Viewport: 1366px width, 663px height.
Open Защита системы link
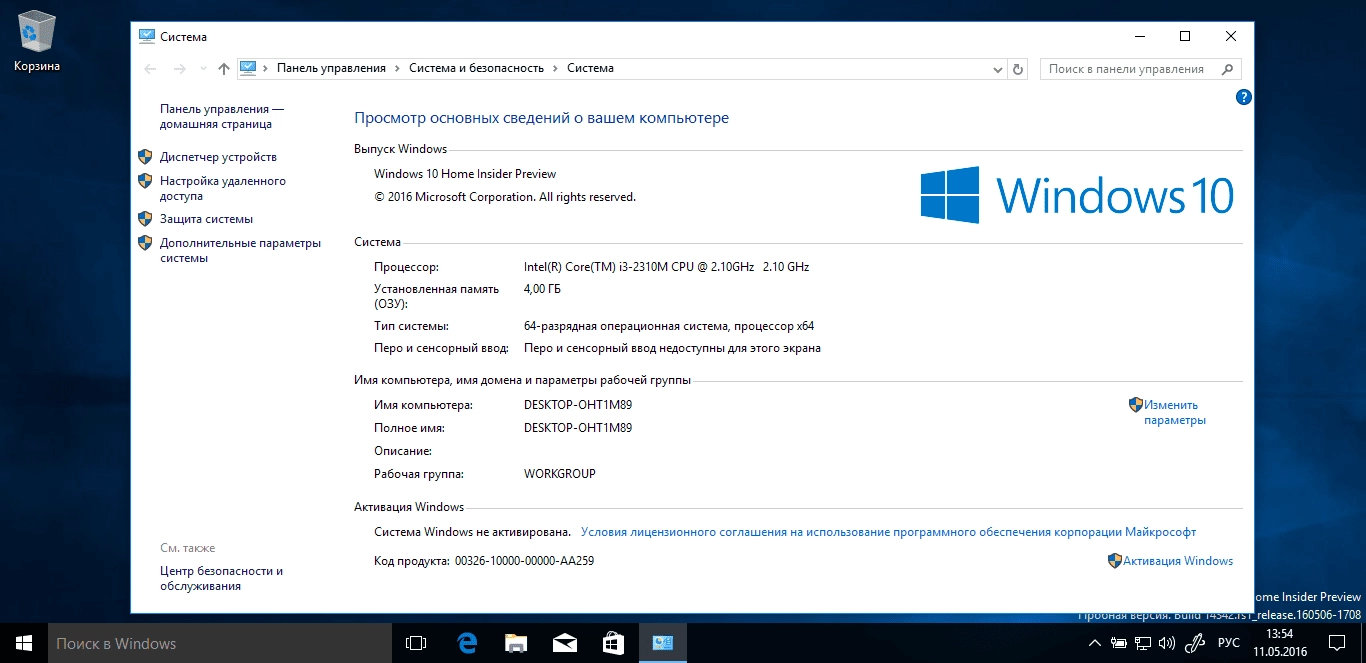coord(206,219)
